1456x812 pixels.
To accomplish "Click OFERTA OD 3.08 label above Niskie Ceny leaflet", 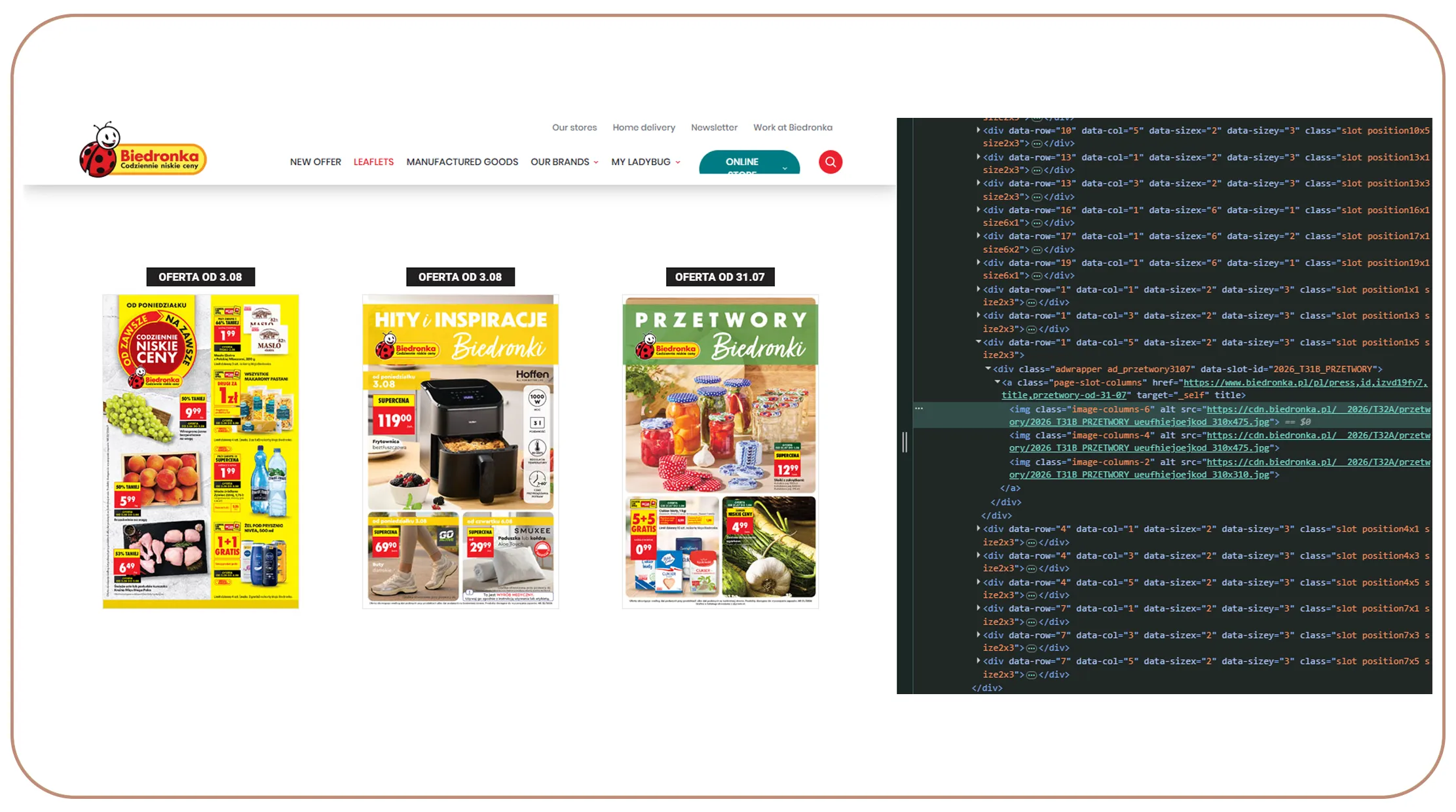I will [200, 277].
